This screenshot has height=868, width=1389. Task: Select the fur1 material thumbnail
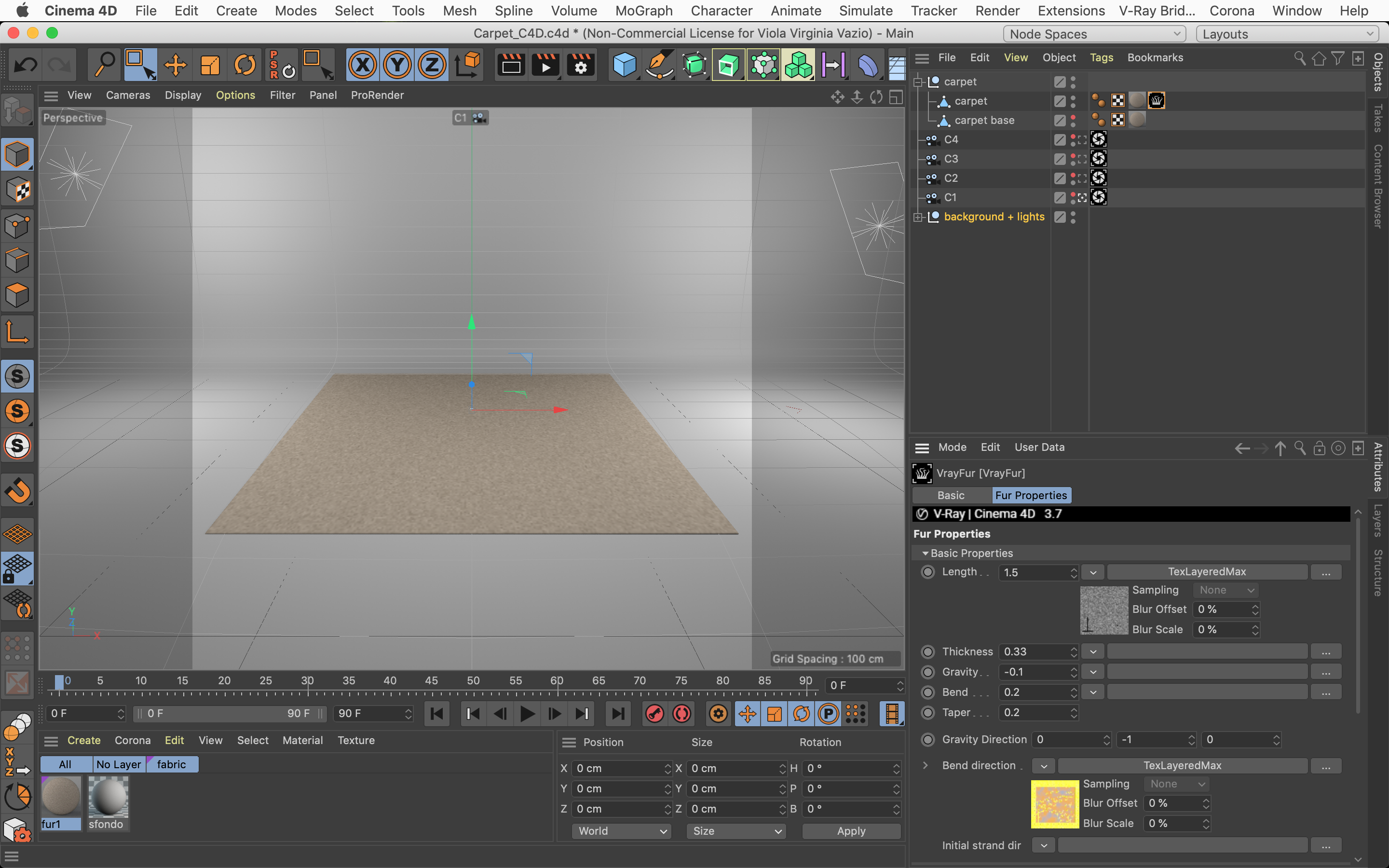coord(60,797)
